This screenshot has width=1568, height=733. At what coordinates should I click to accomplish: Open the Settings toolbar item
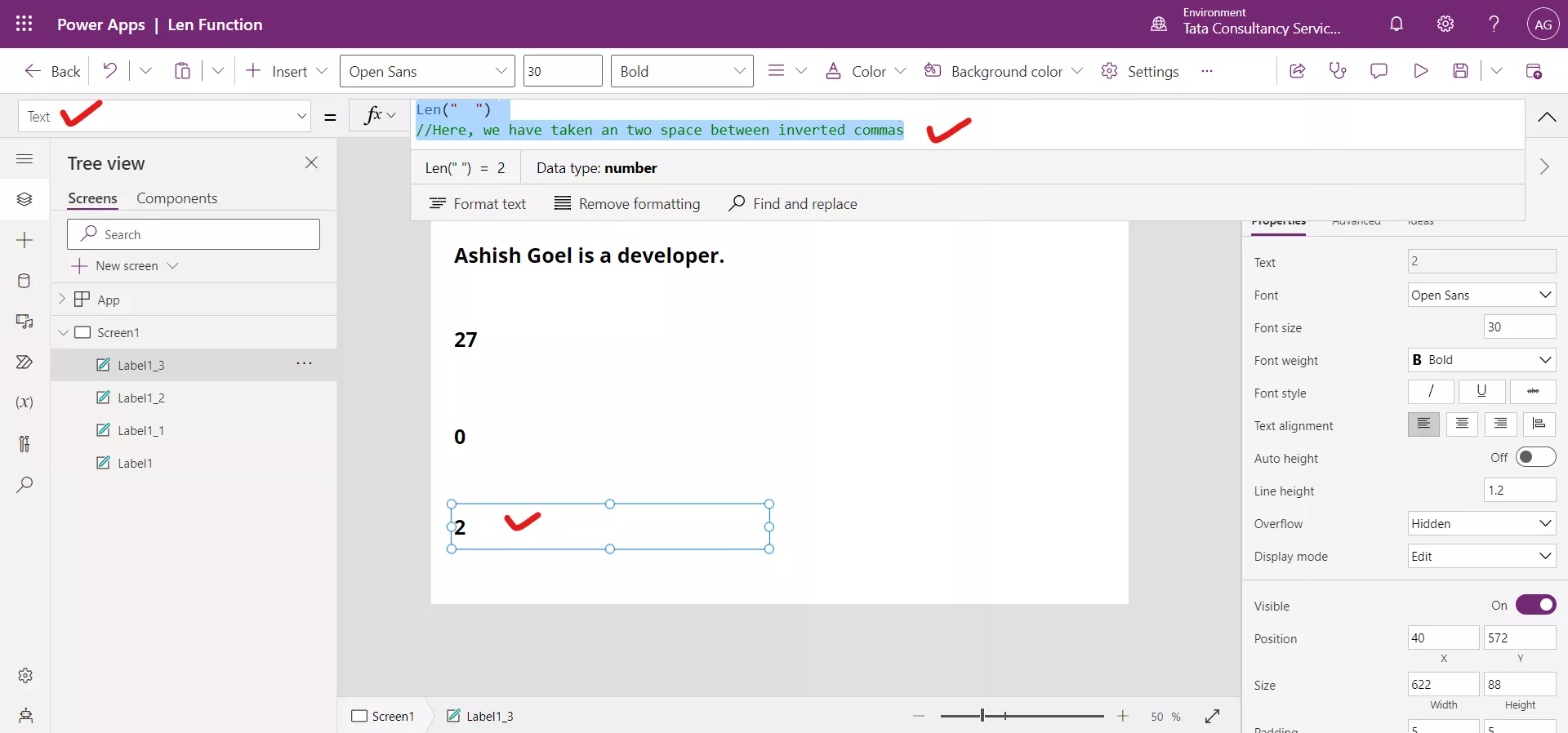point(1140,71)
